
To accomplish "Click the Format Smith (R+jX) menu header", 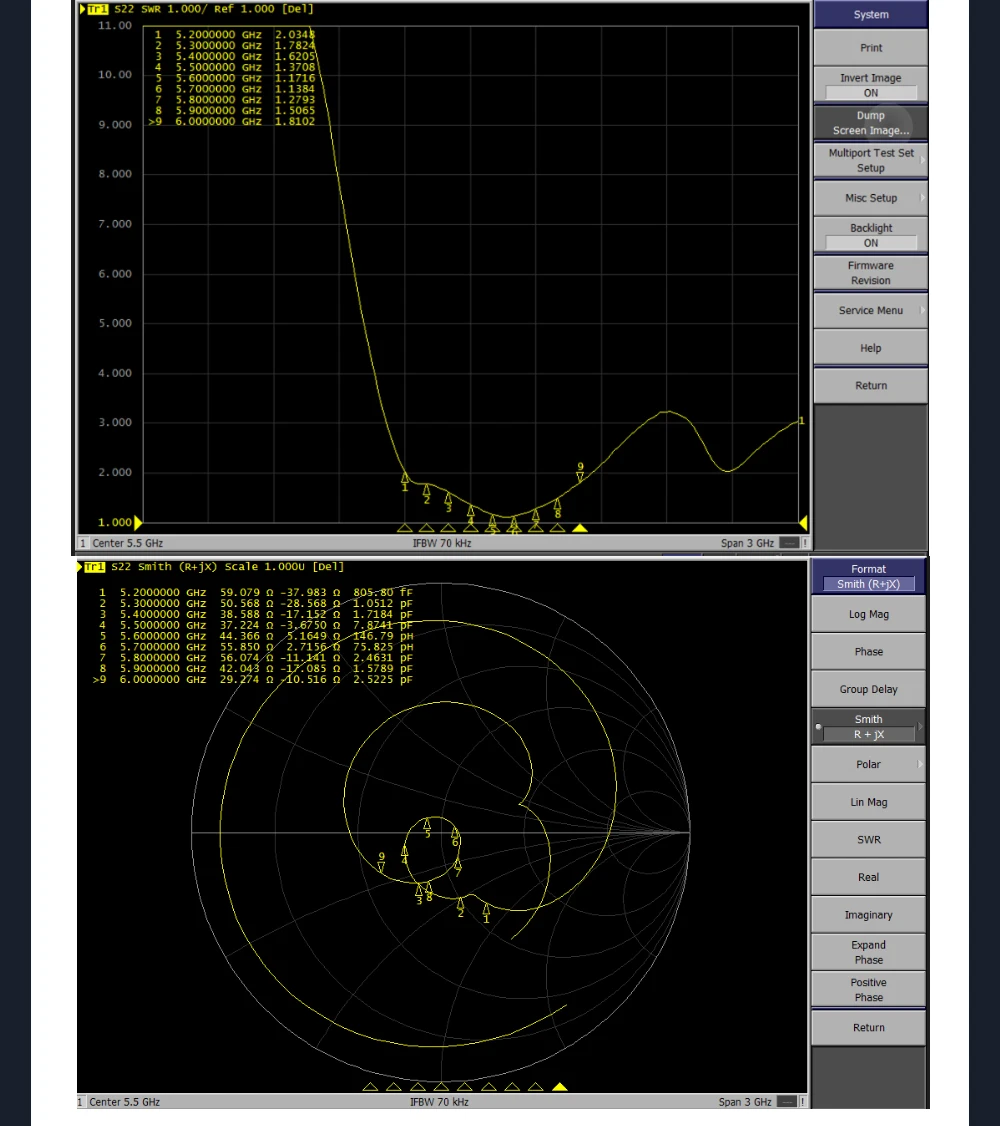I will point(869,577).
